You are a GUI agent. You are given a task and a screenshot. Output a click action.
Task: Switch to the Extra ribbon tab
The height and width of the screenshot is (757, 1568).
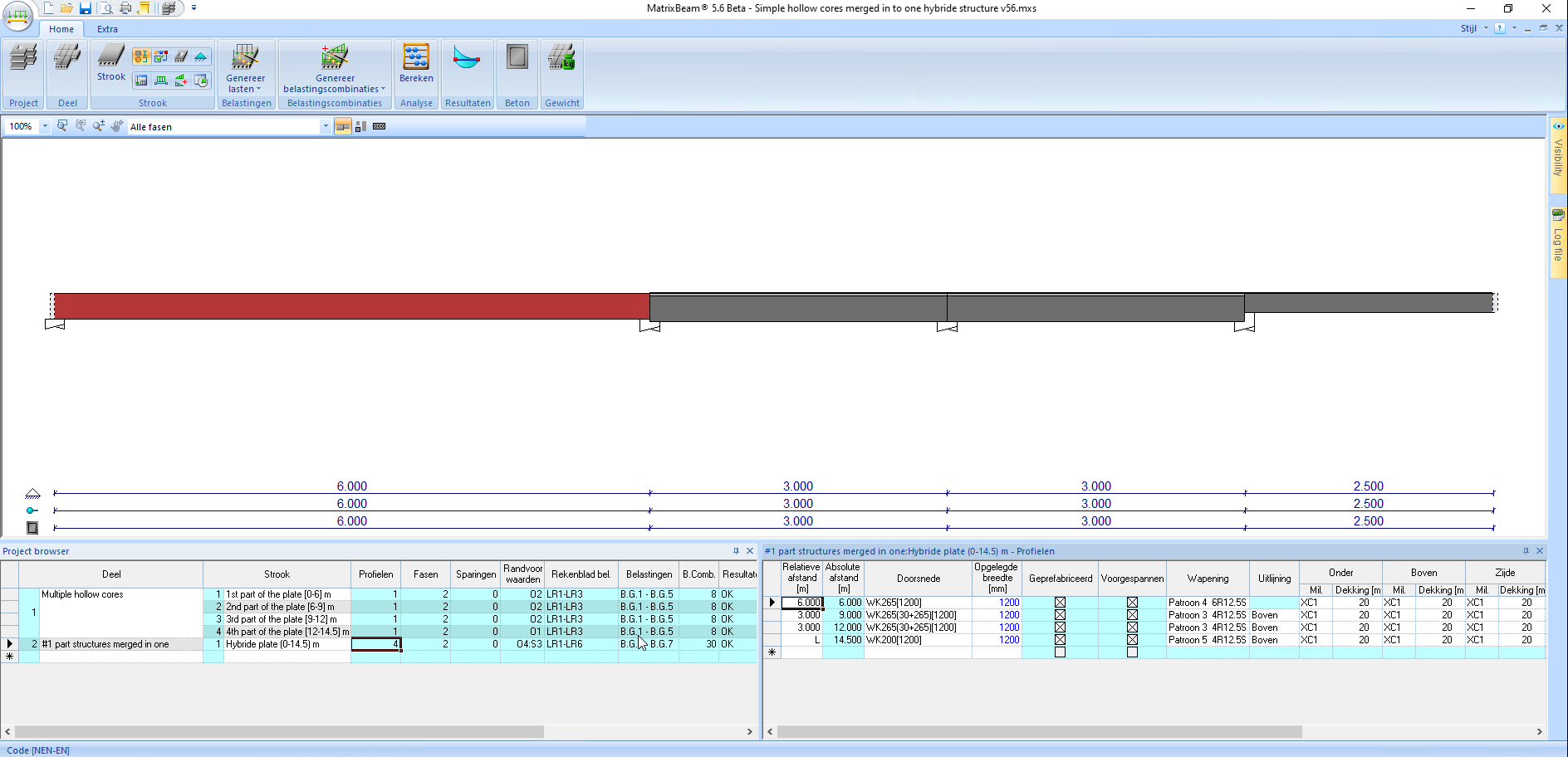107,29
